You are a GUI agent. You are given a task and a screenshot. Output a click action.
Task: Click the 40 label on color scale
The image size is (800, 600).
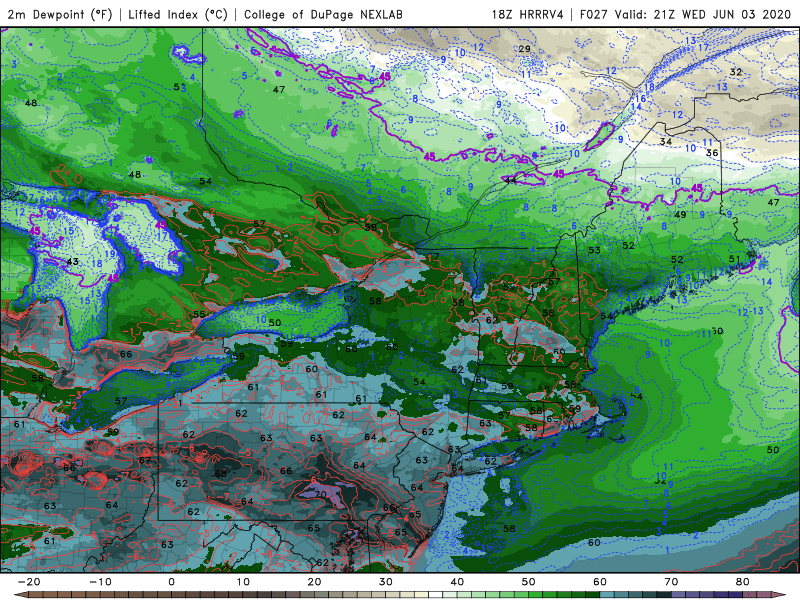click(457, 582)
